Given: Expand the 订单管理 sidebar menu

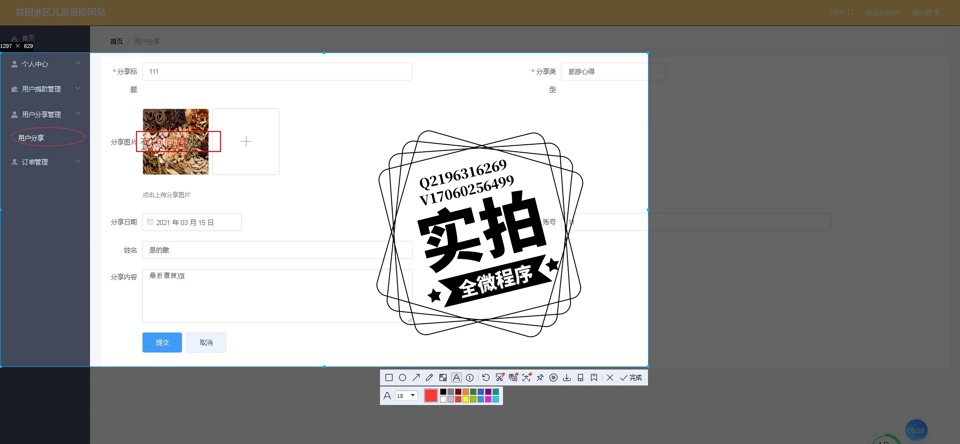Looking at the screenshot, I should tap(45, 162).
